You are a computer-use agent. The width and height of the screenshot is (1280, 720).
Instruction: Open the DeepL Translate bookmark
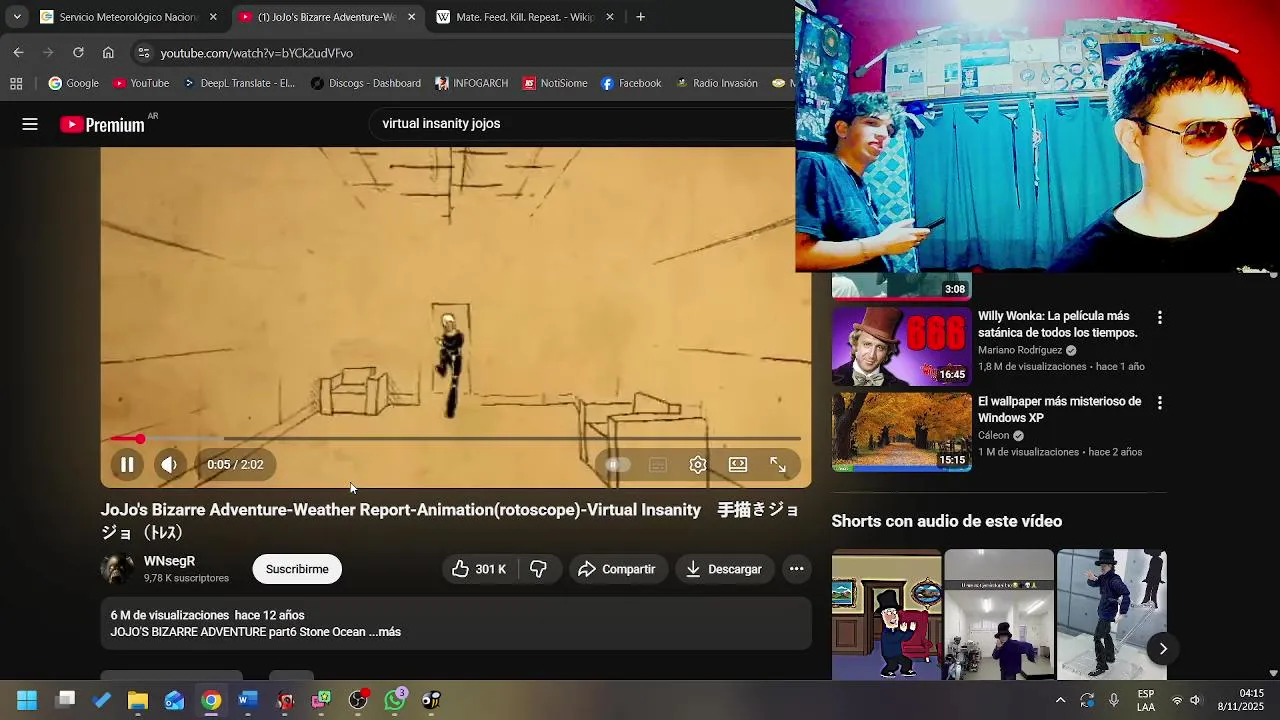[239, 83]
